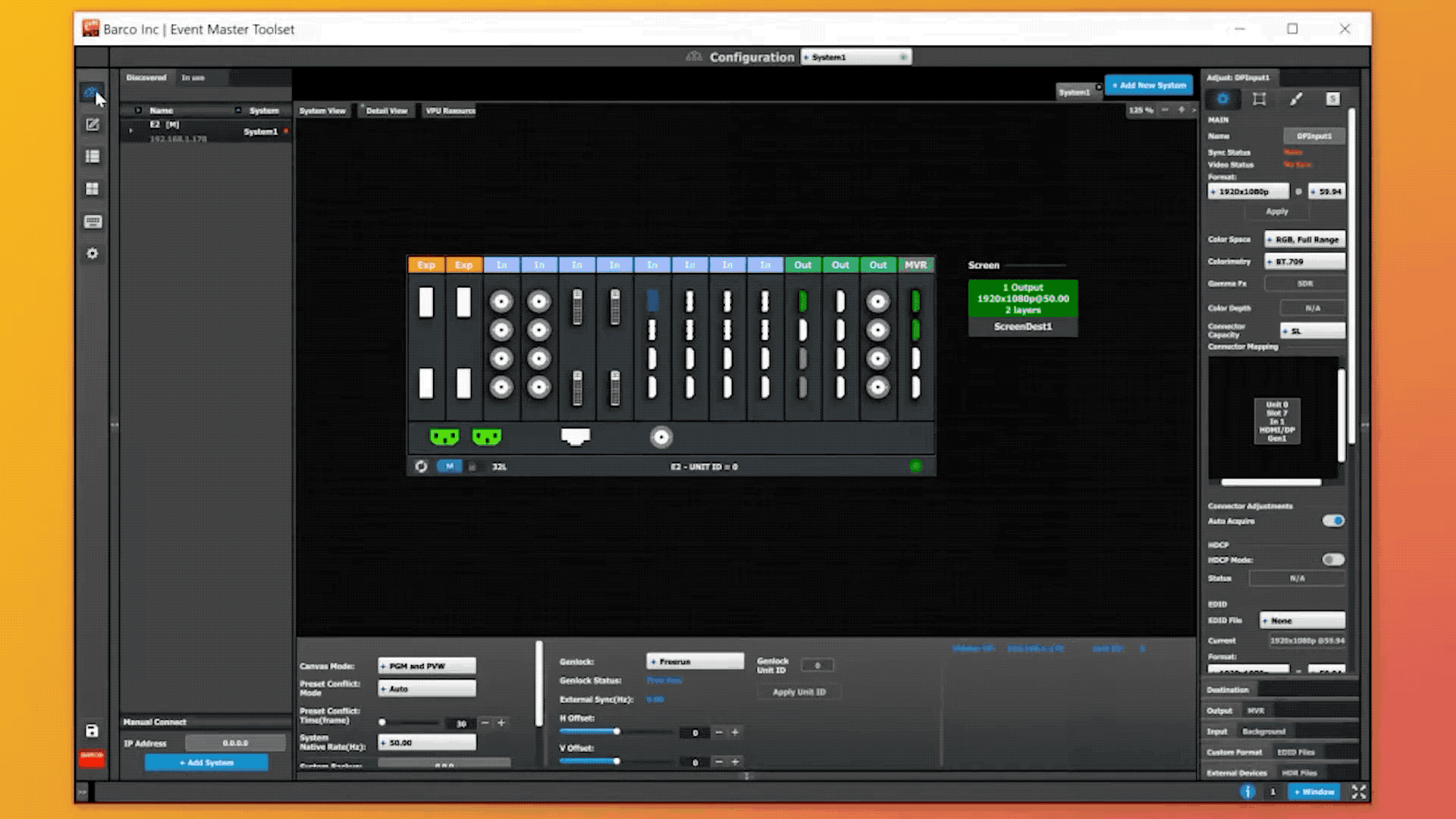
Task: Open settings gear icon in left sidebar
Action: coord(93,253)
